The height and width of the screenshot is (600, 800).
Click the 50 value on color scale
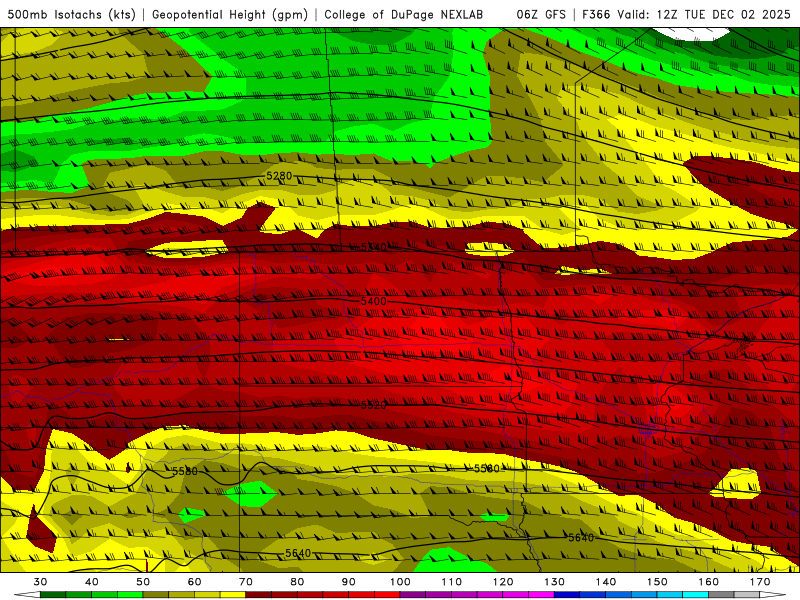pyautogui.click(x=143, y=582)
